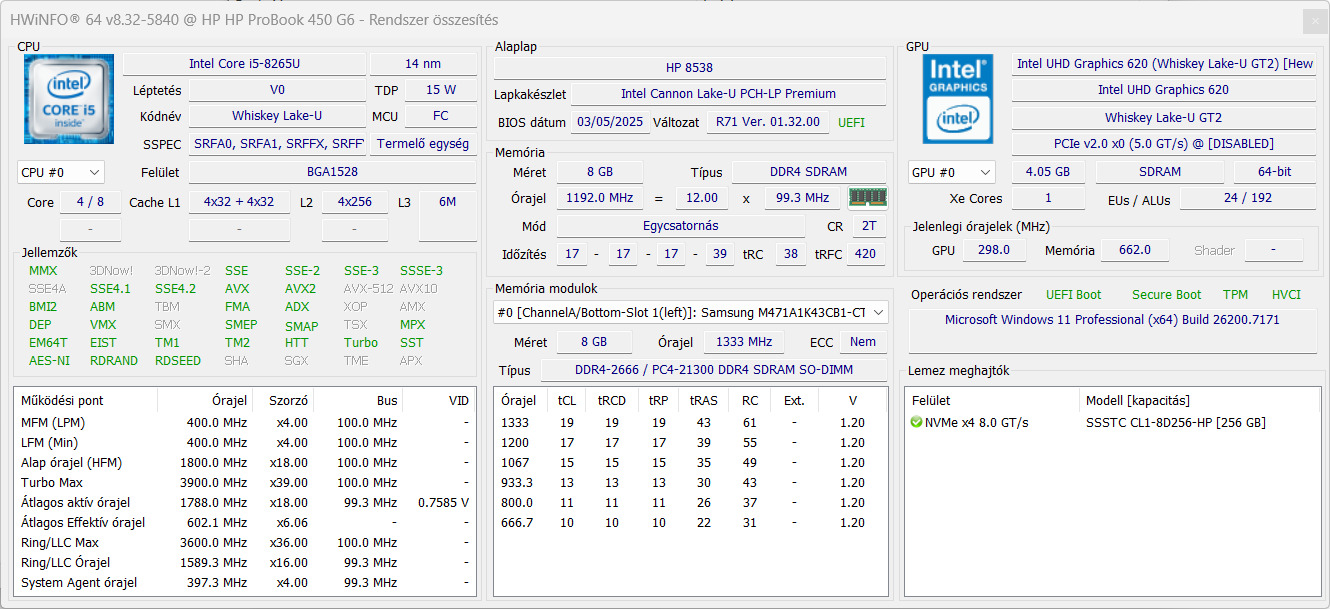Open the CPU #0 selector dropdown
Image resolution: width=1330 pixels, height=609 pixels.
click(x=60, y=172)
